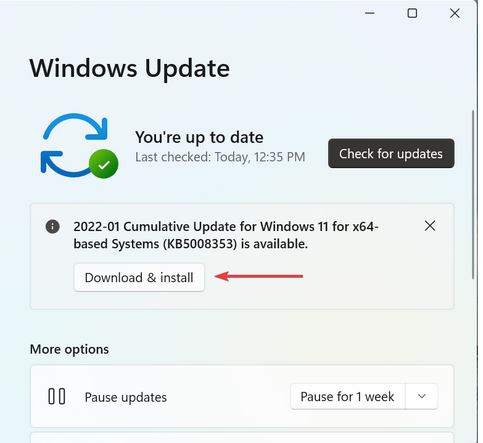
Task: Click the blue sync arrows icon
Action: [x=75, y=145]
